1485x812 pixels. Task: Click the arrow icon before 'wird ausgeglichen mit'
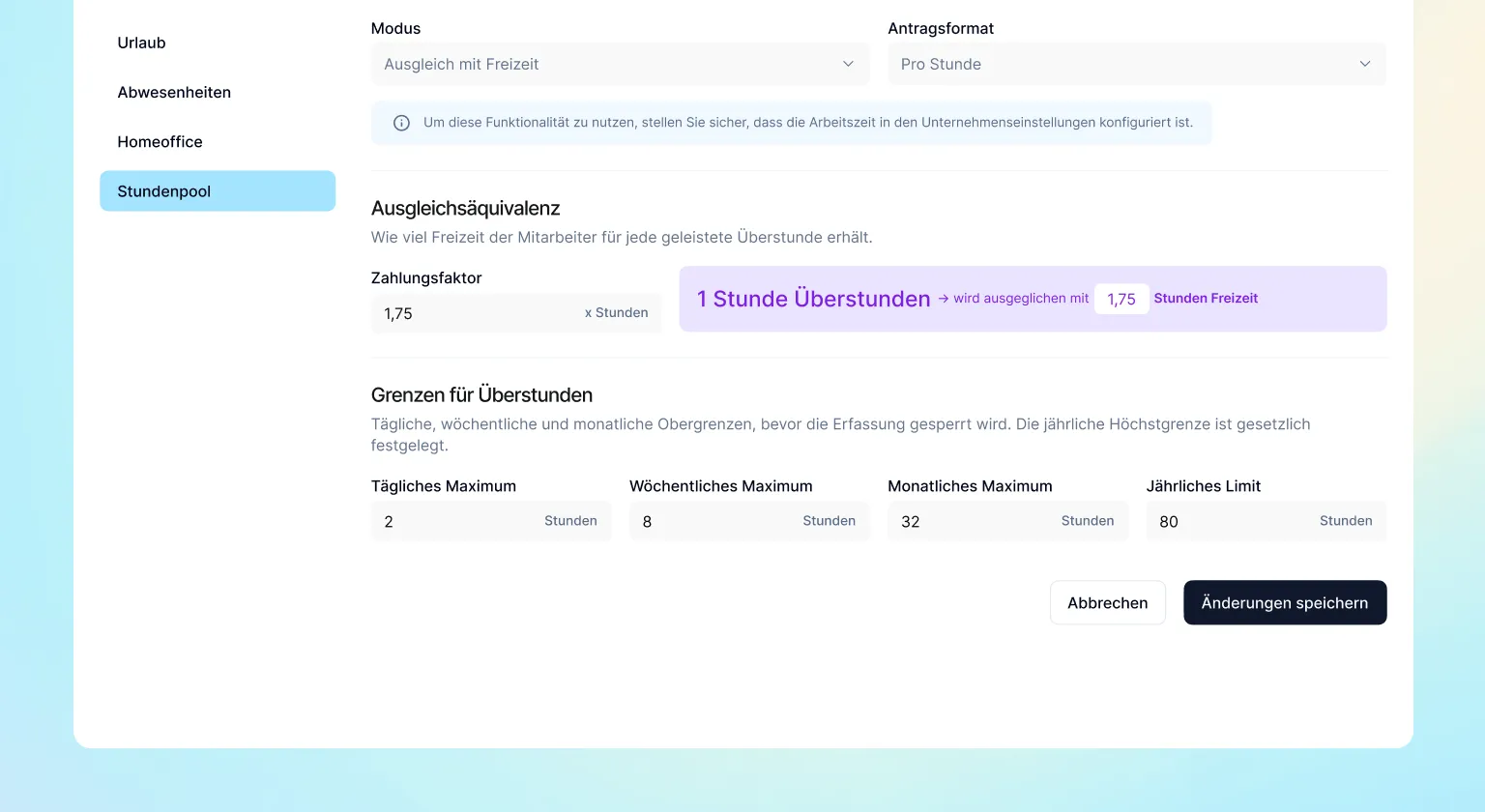(x=944, y=299)
